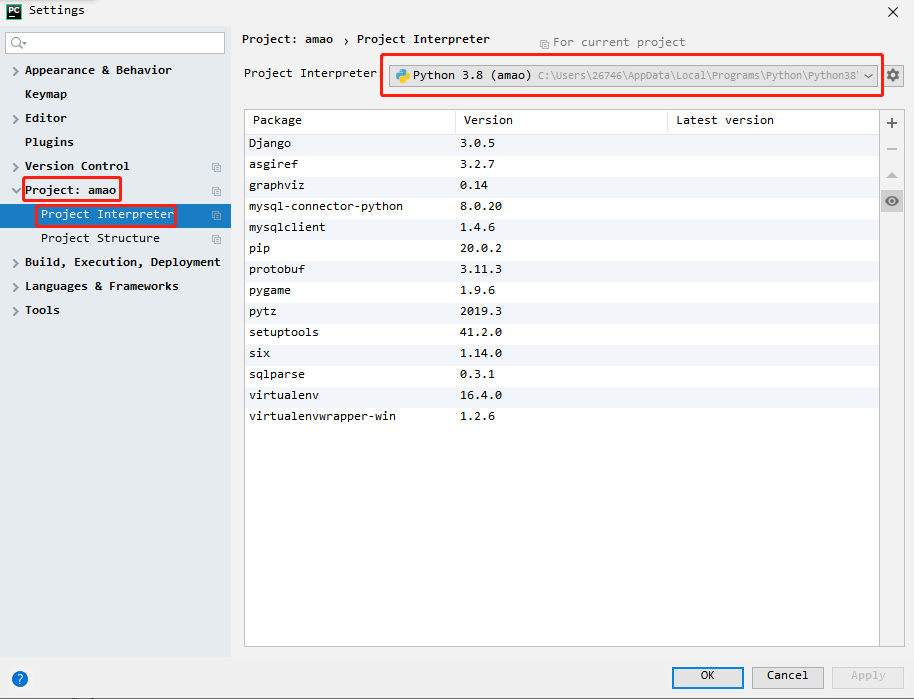
Task: Select the setuptools package row
Action: tap(562, 332)
